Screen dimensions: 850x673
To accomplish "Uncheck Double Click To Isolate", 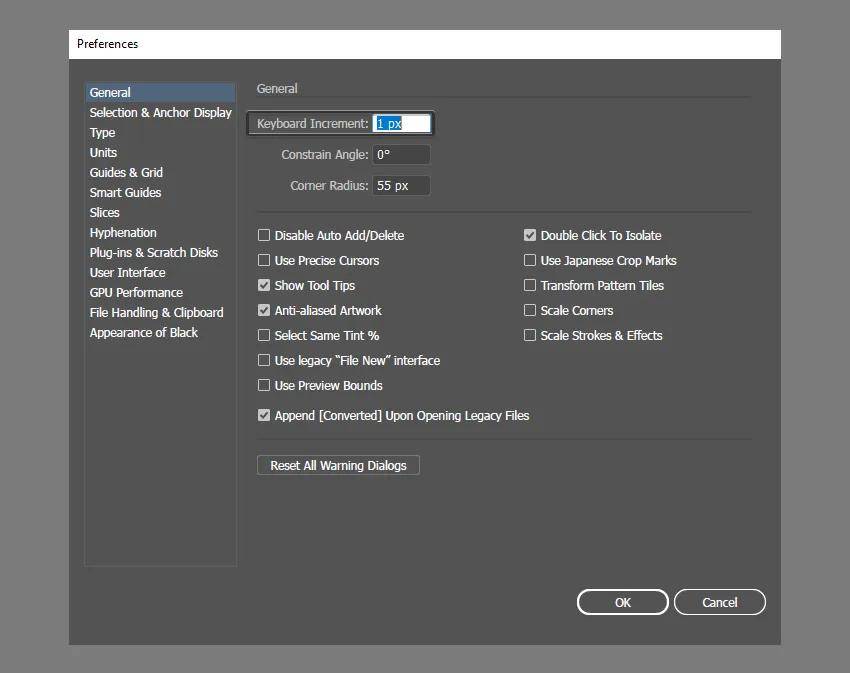I will pyautogui.click(x=530, y=236).
